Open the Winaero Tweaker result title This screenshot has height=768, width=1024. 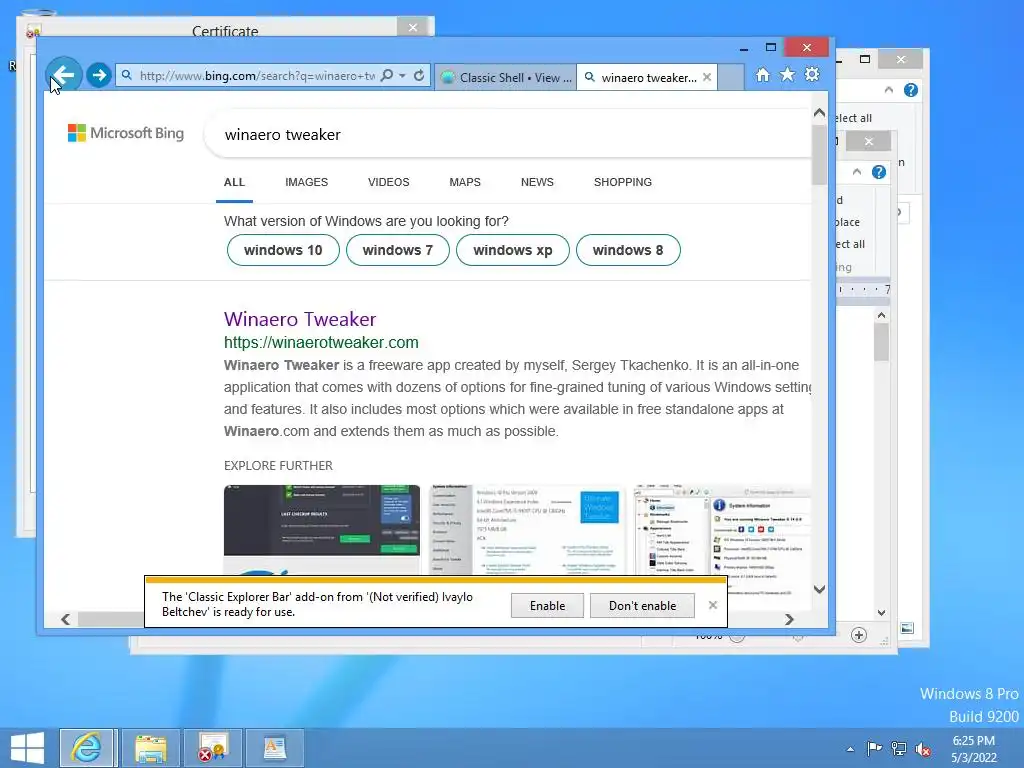coord(300,319)
